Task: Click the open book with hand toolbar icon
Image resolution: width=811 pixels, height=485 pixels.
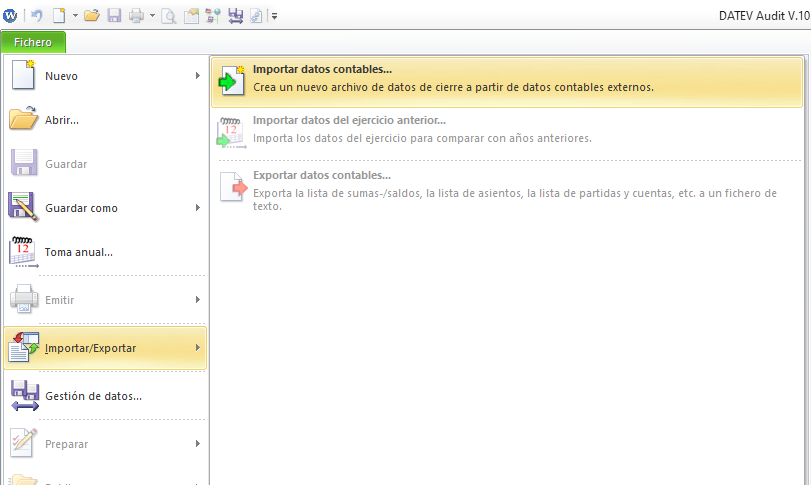Action: (x=191, y=16)
